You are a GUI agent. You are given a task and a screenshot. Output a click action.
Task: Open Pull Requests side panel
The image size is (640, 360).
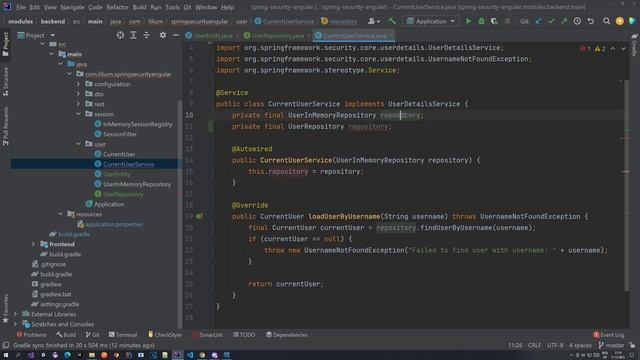(x=5, y=127)
